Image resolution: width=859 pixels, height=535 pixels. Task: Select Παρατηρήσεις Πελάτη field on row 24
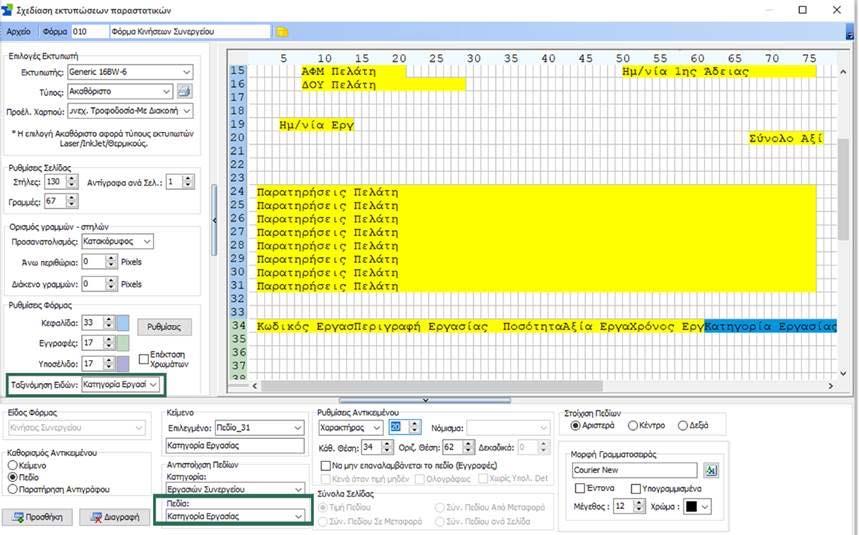click(536, 192)
